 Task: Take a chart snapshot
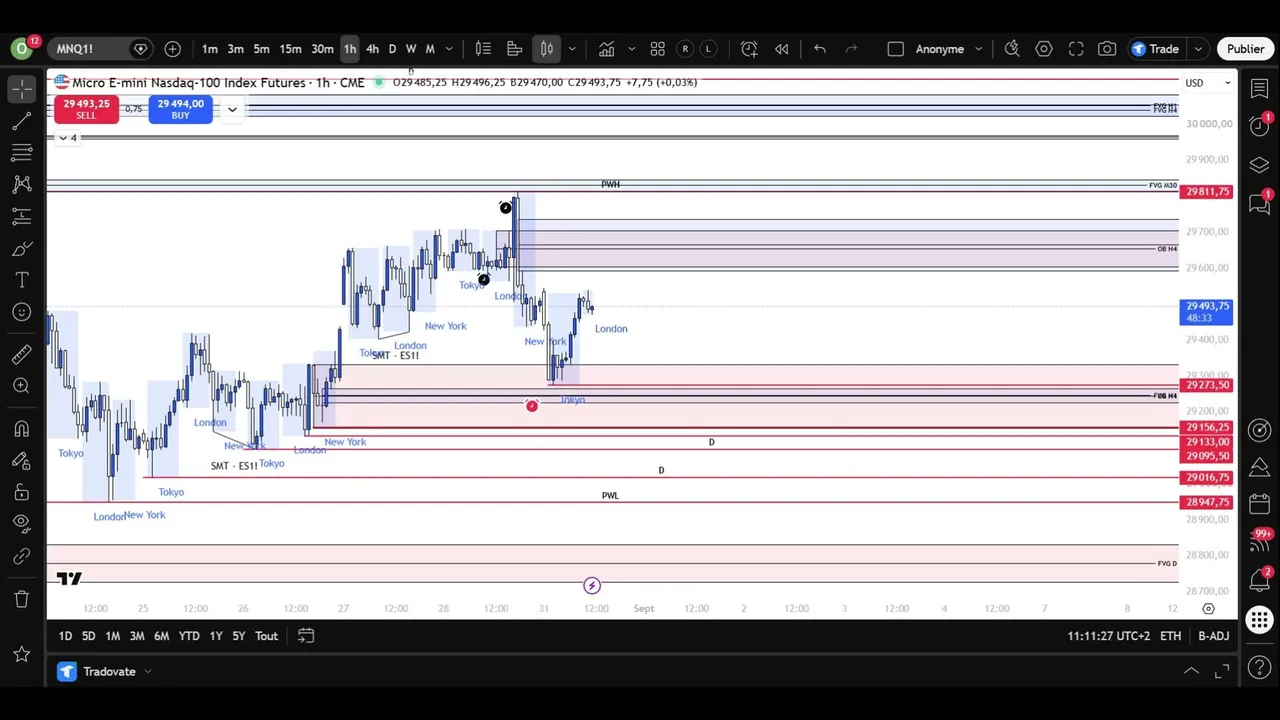tap(1107, 49)
